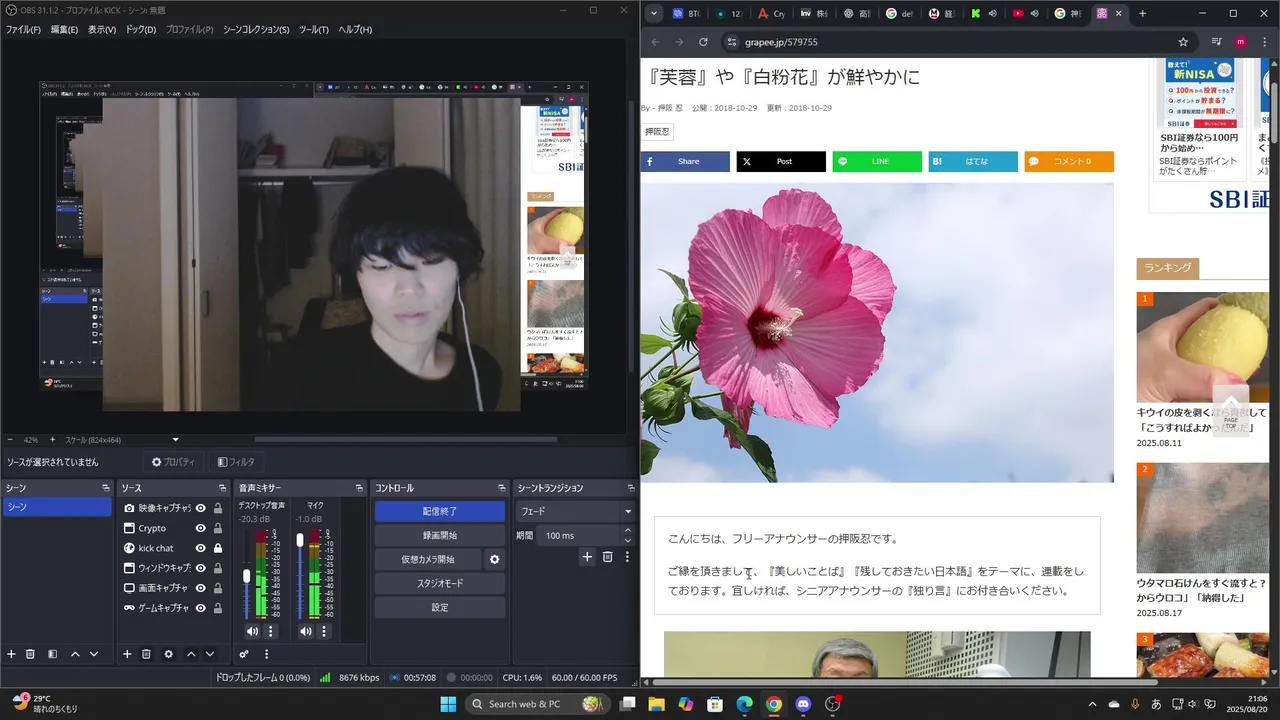Undock the 音声ミキサー panel
The height and width of the screenshot is (720, 1280).
[x=359, y=488]
